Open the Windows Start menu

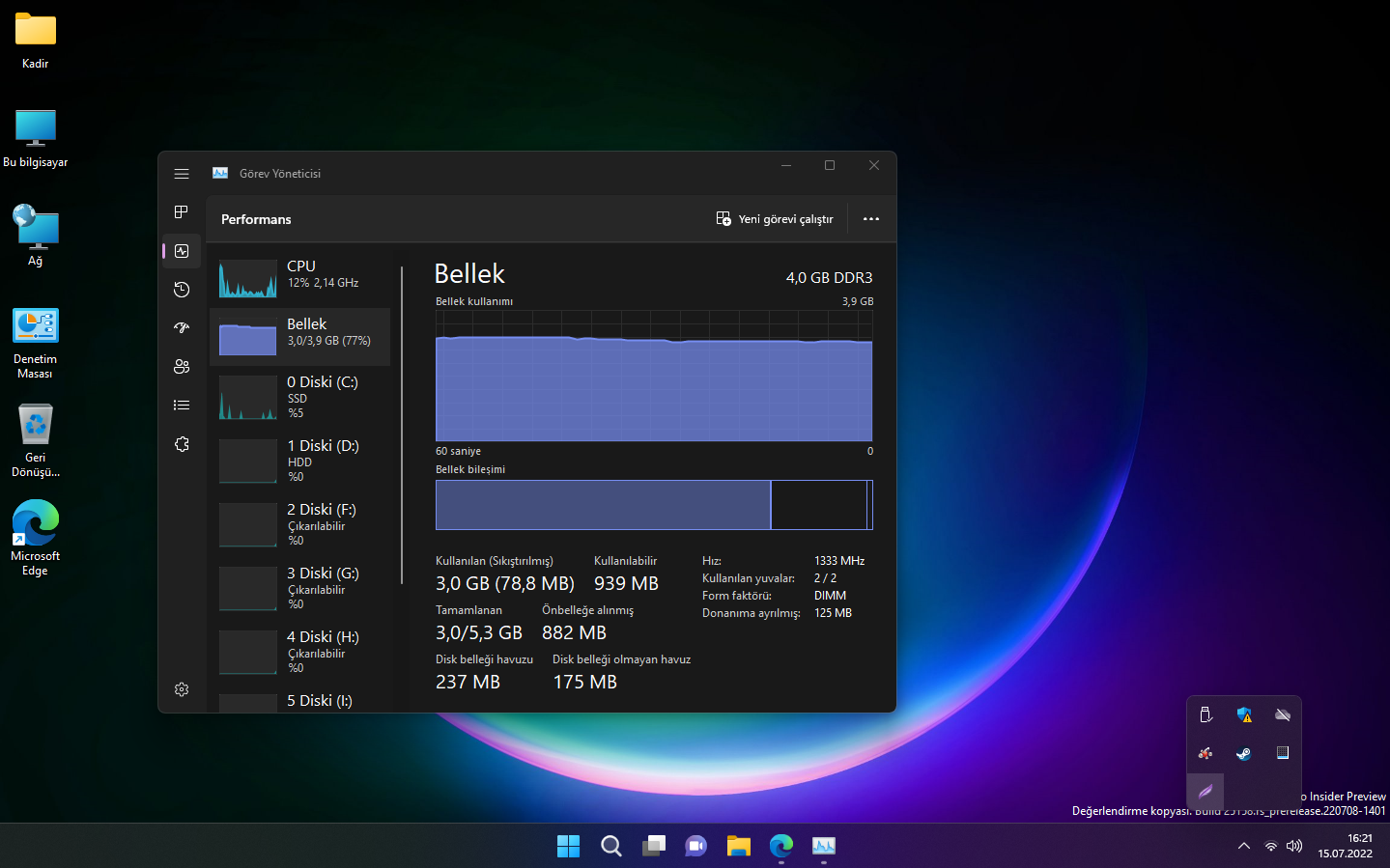coord(568,846)
